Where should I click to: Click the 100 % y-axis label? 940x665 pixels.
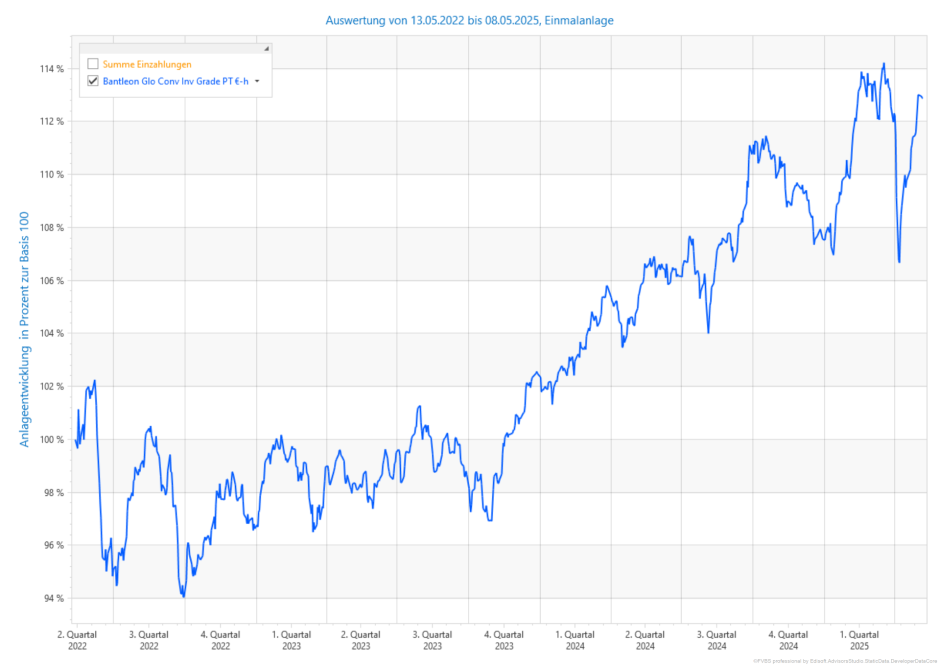(52, 439)
